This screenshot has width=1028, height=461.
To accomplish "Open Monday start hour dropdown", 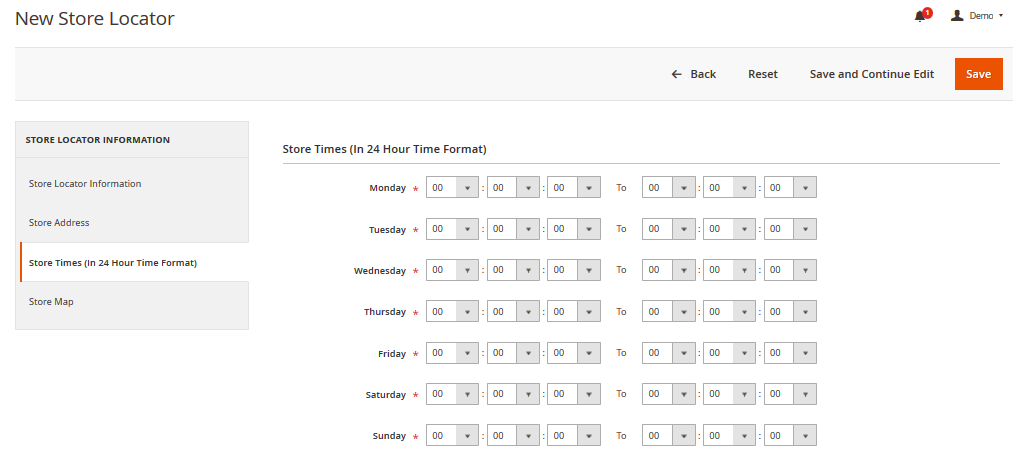I will (x=452, y=188).
